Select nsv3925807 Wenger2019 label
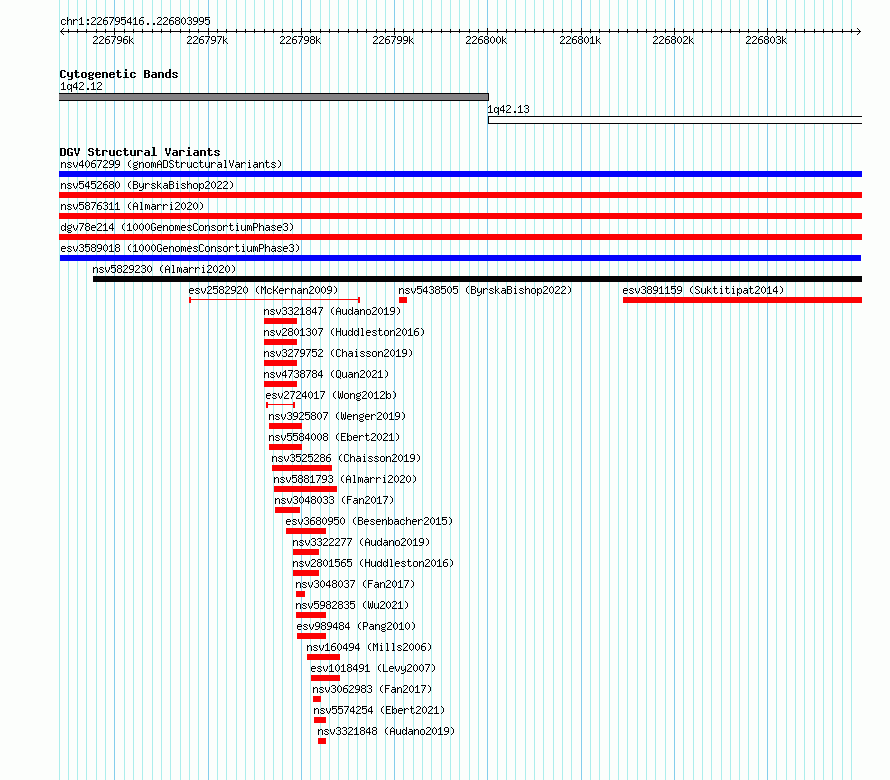890x780 pixels. pos(337,416)
